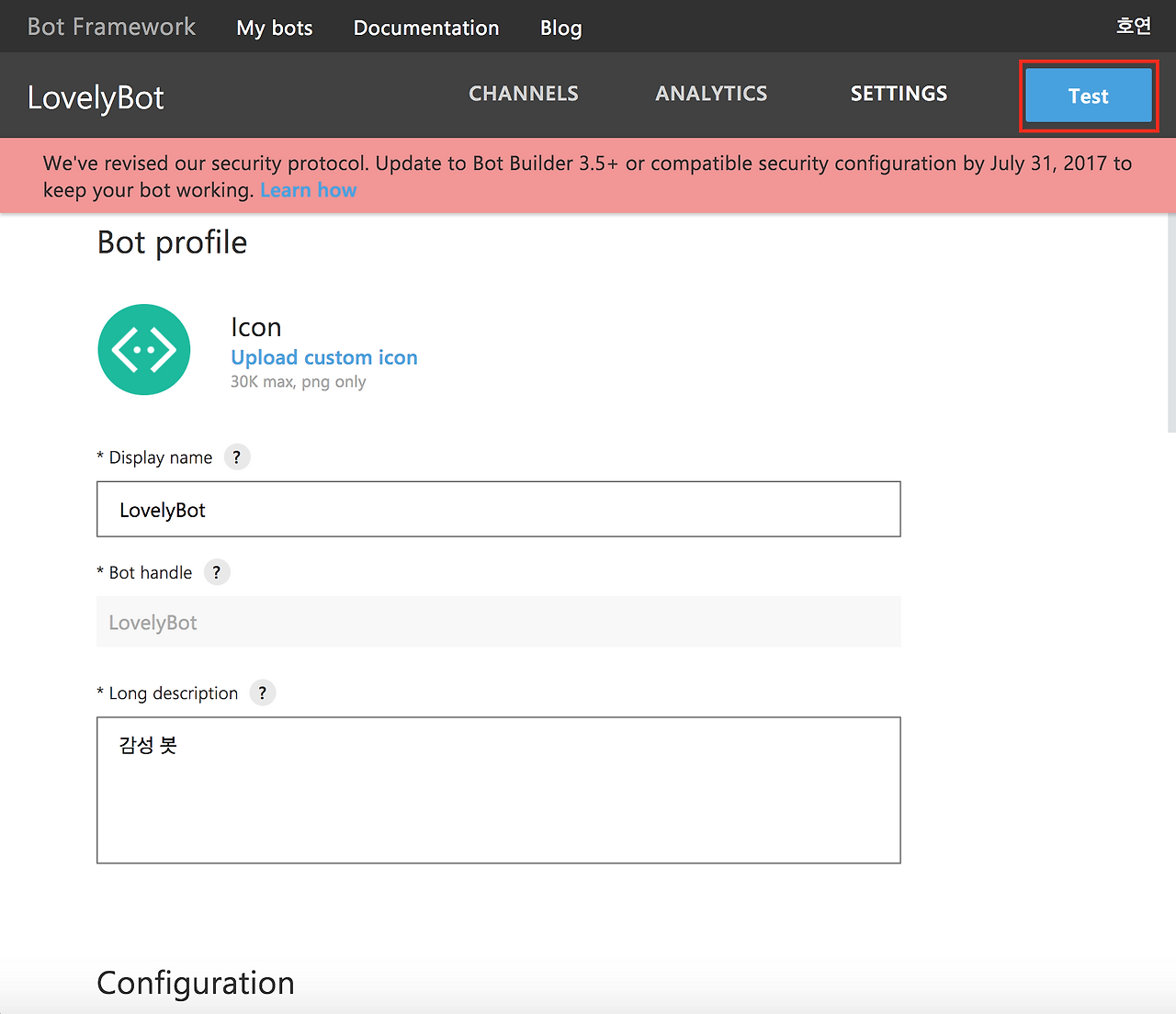This screenshot has height=1014, width=1176.
Task: Open the My bots menu item
Action: tap(275, 28)
